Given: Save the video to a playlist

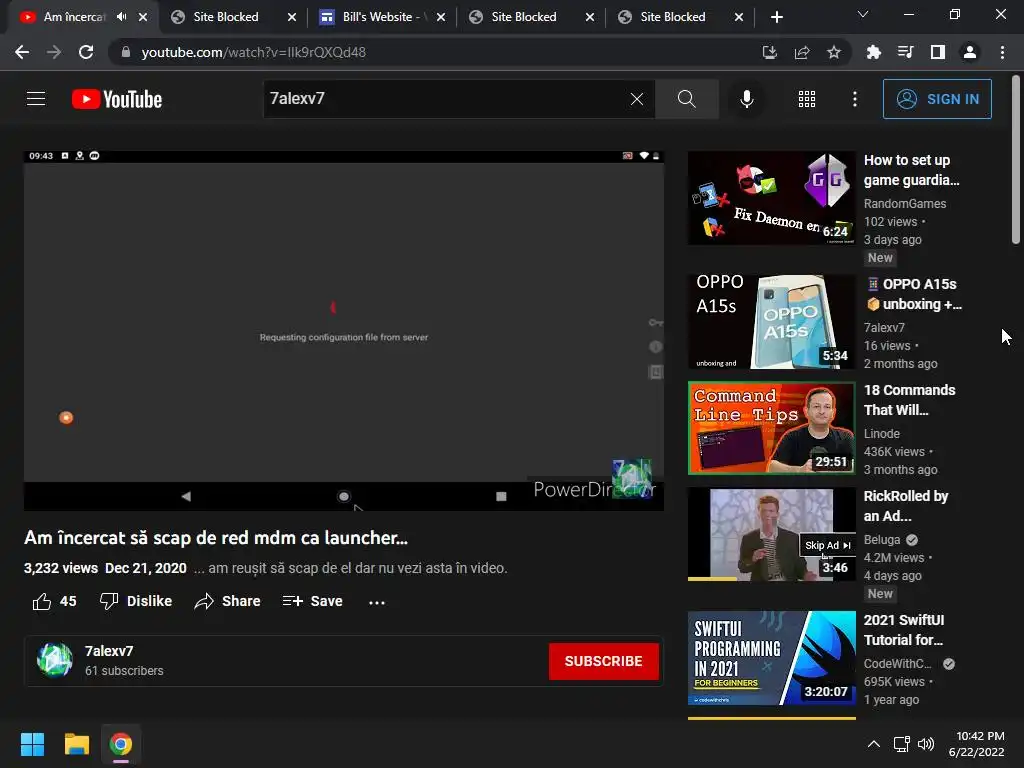Looking at the screenshot, I should point(313,601).
